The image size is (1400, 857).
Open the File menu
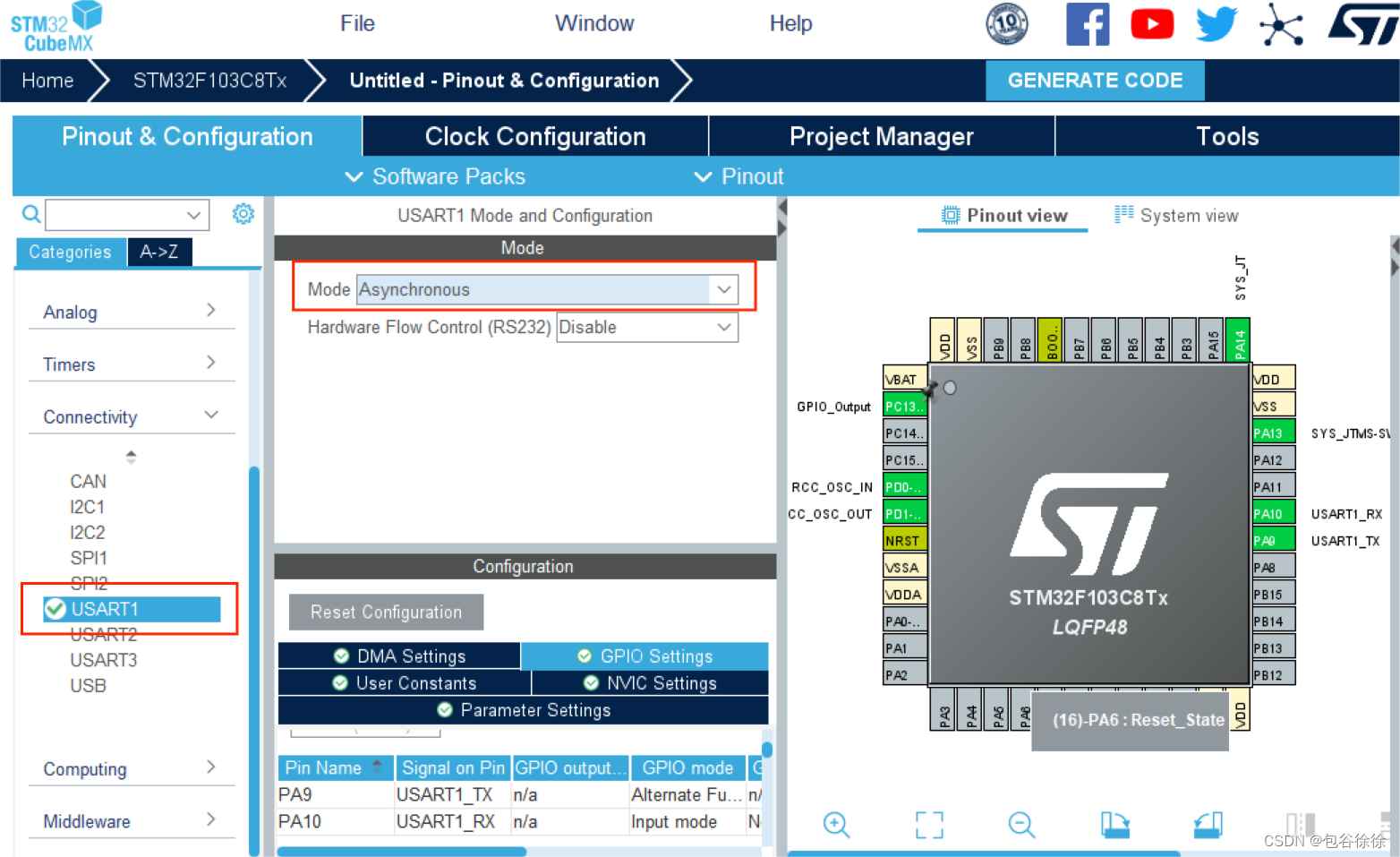point(357,23)
